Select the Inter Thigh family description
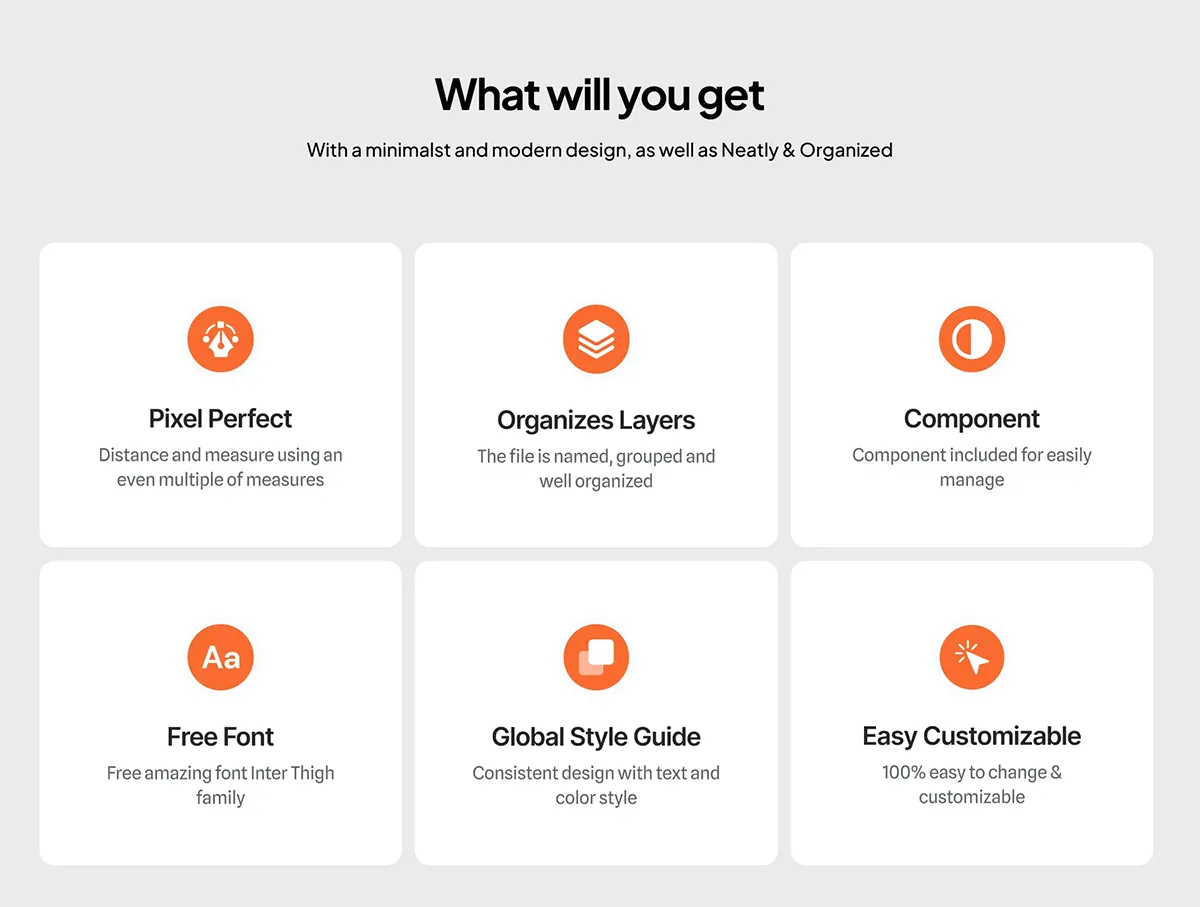 pyautogui.click(x=221, y=785)
